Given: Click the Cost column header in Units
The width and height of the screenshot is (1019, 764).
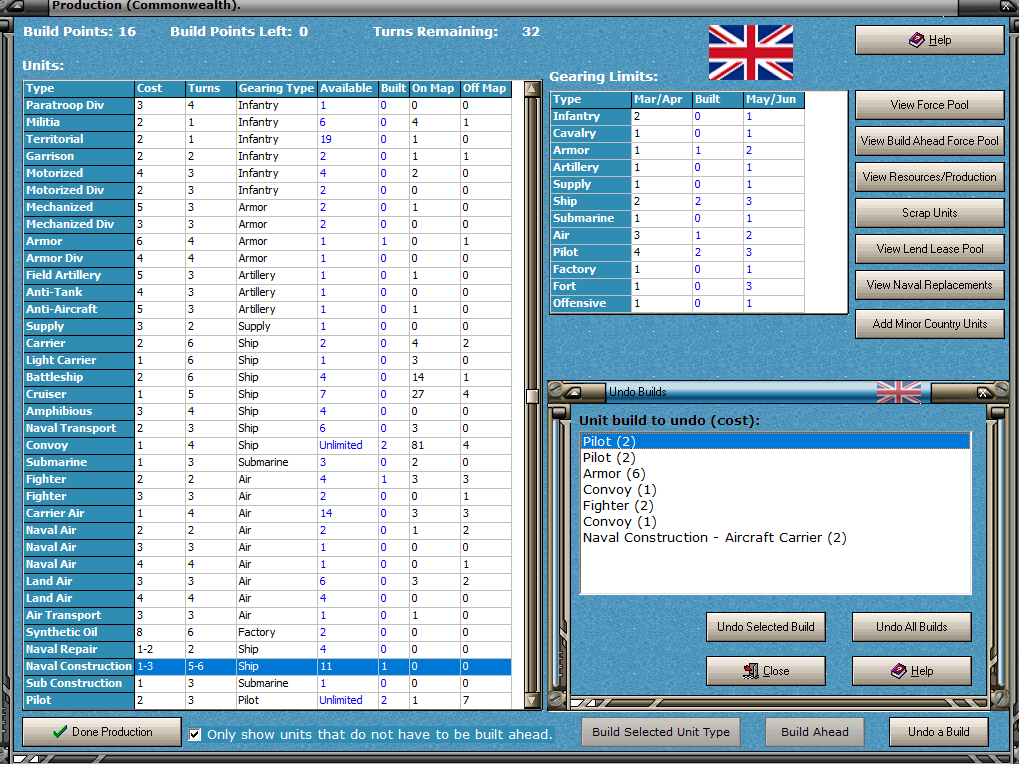Looking at the screenshot, I should (160, 88).
